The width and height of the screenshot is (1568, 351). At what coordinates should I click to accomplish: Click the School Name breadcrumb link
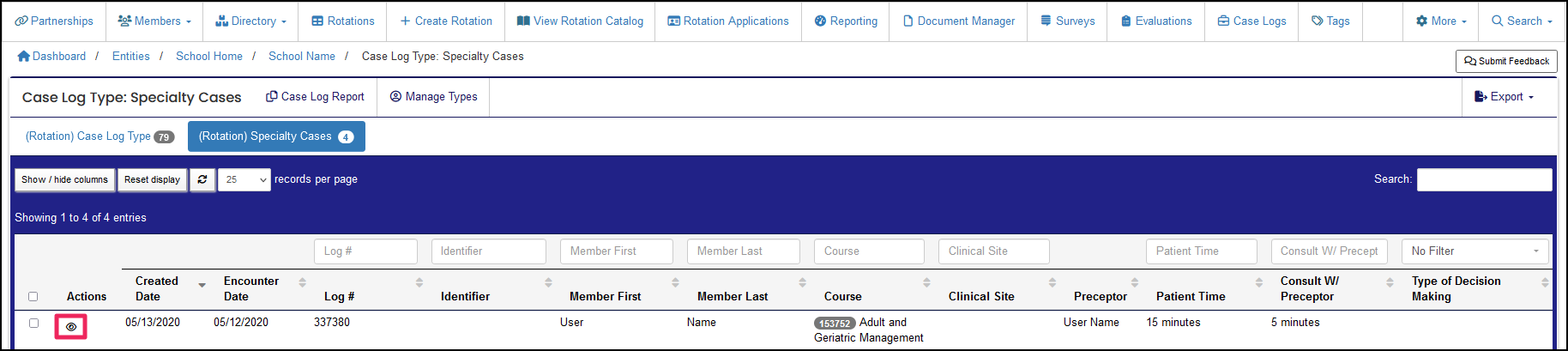[302, 56]
